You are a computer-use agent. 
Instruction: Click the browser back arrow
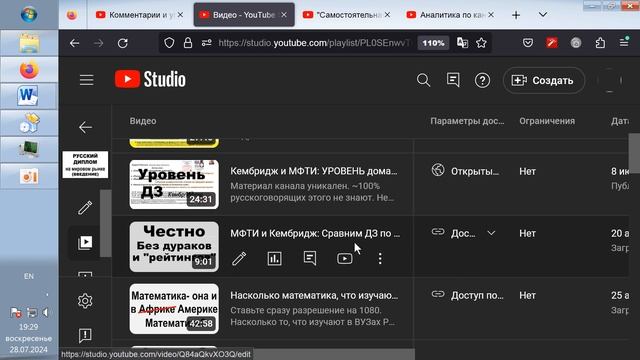coord(74,43)
